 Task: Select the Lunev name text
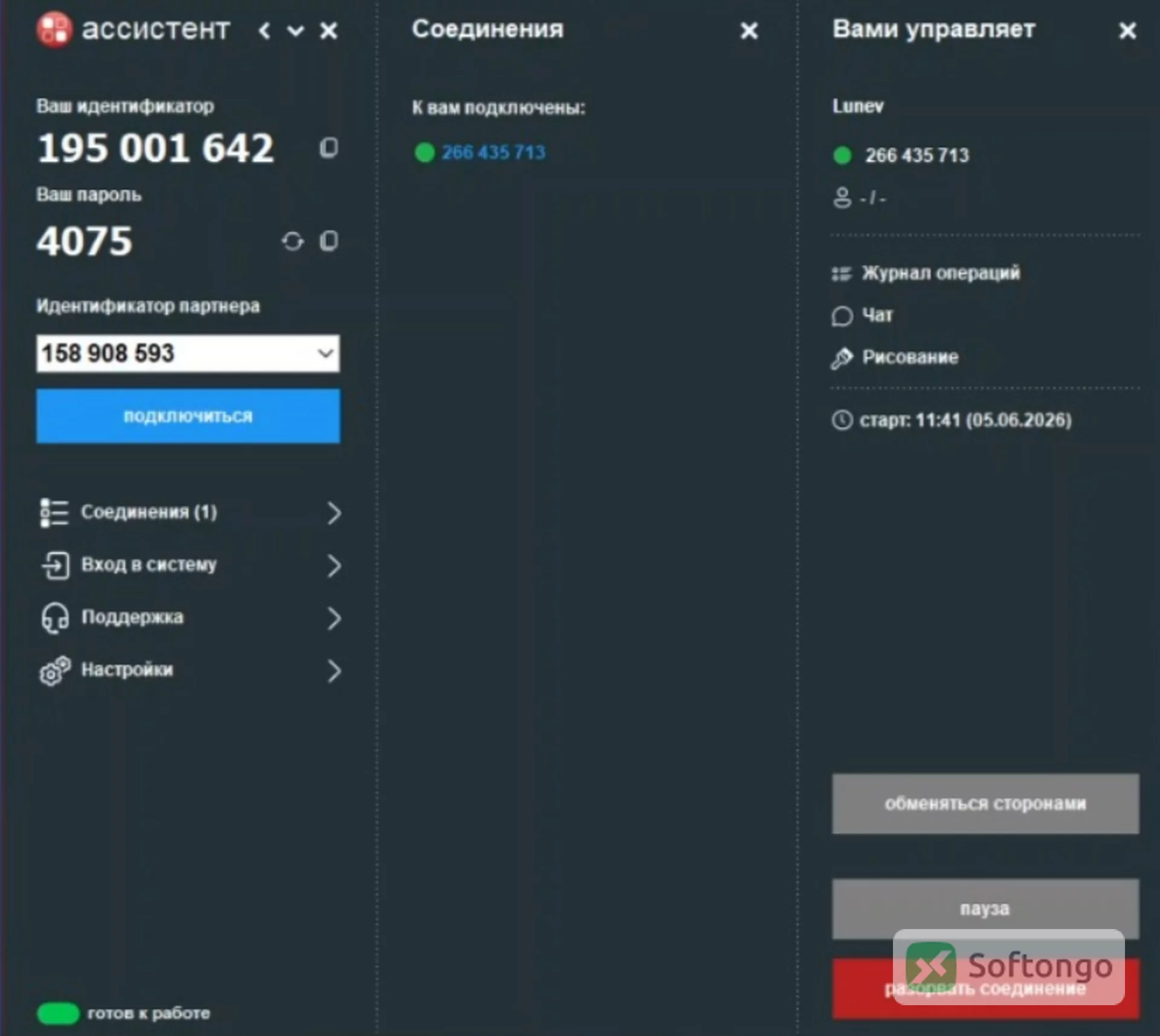[858, 106]
